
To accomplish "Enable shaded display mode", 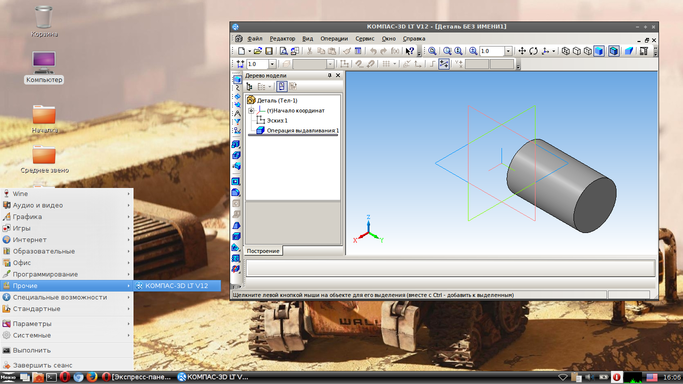I will click(x=599, y=51).
